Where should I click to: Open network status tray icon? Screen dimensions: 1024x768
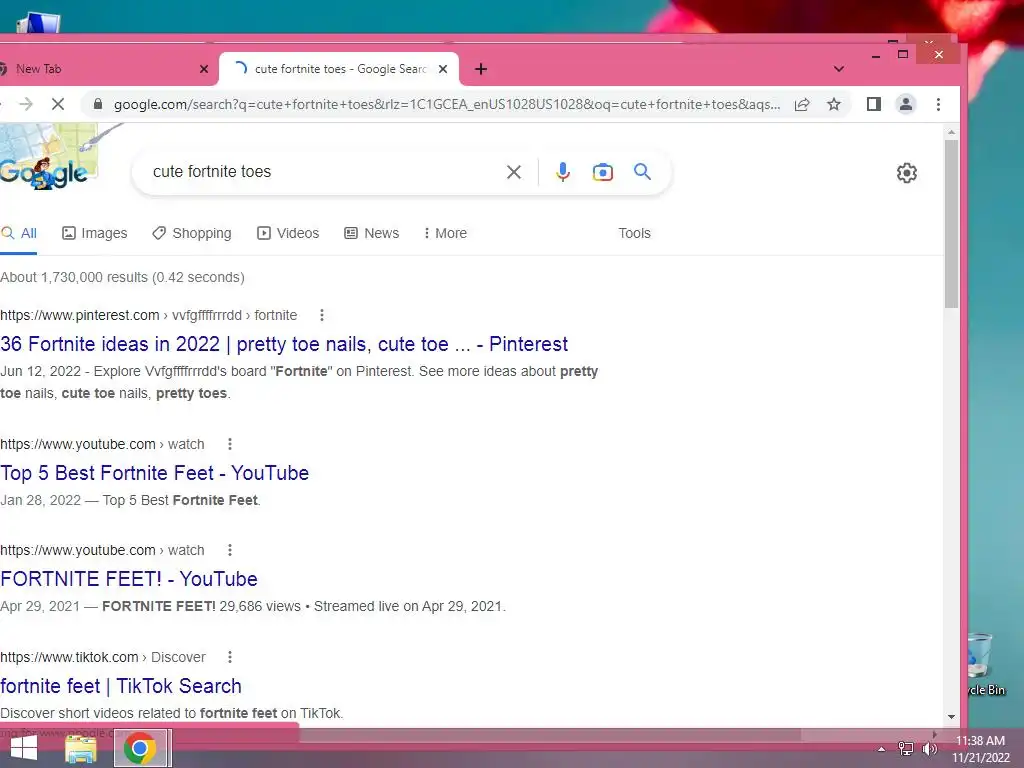(x=906, y=748)
